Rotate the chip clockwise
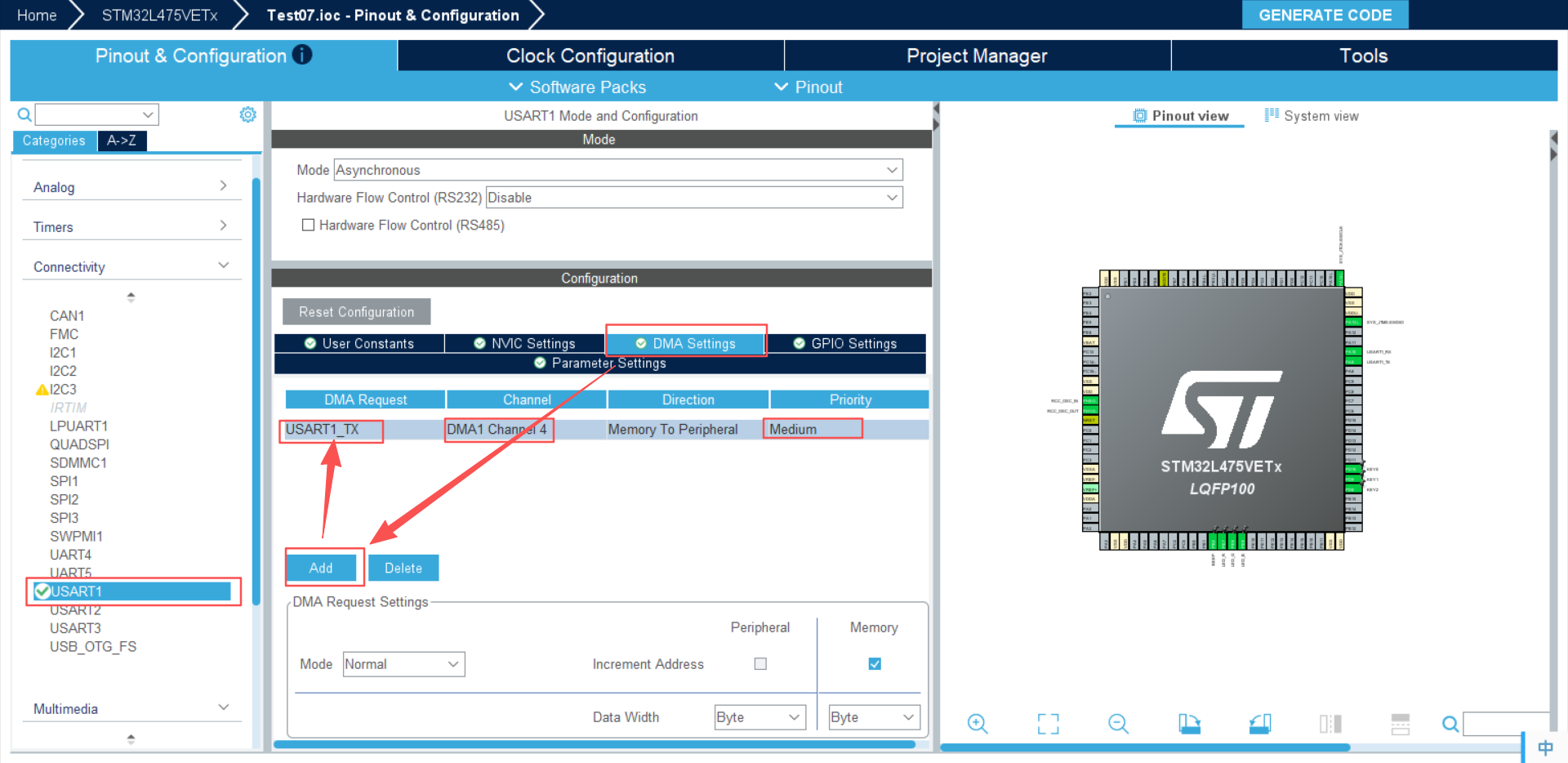 click(1189, 724)
